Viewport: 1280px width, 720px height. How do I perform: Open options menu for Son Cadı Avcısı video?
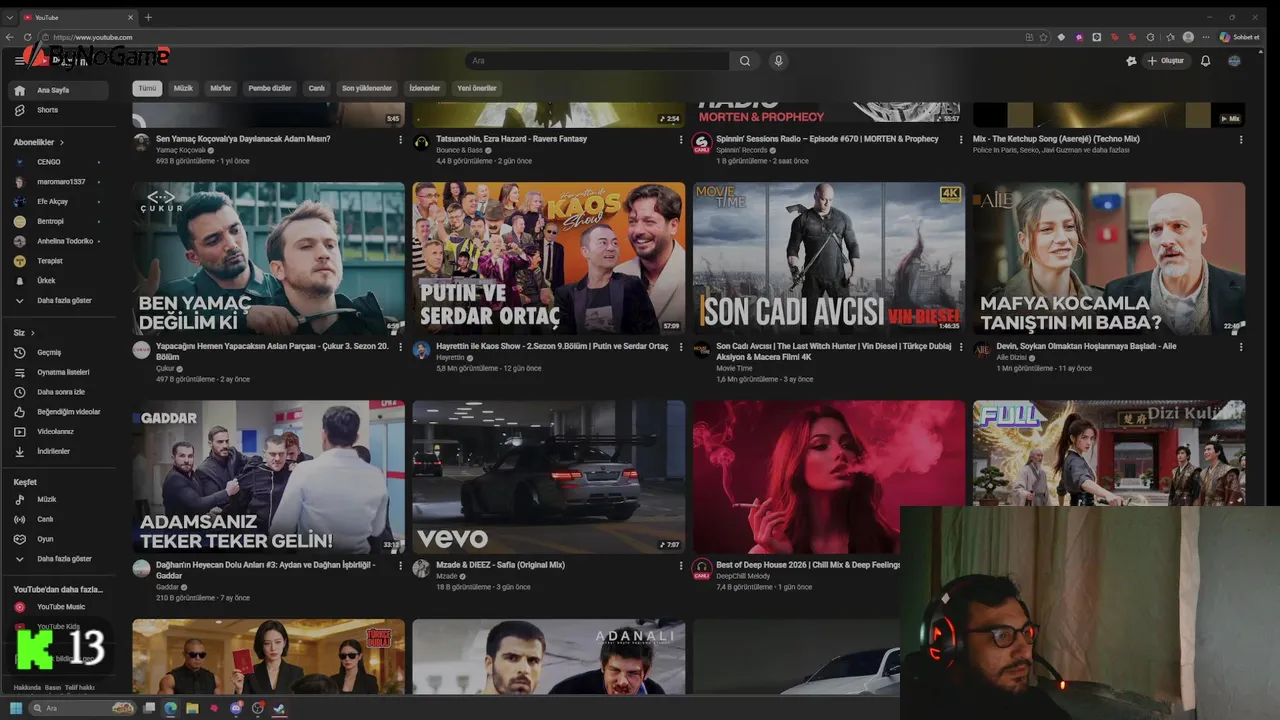pyautogui.click(x=961, y=347)
